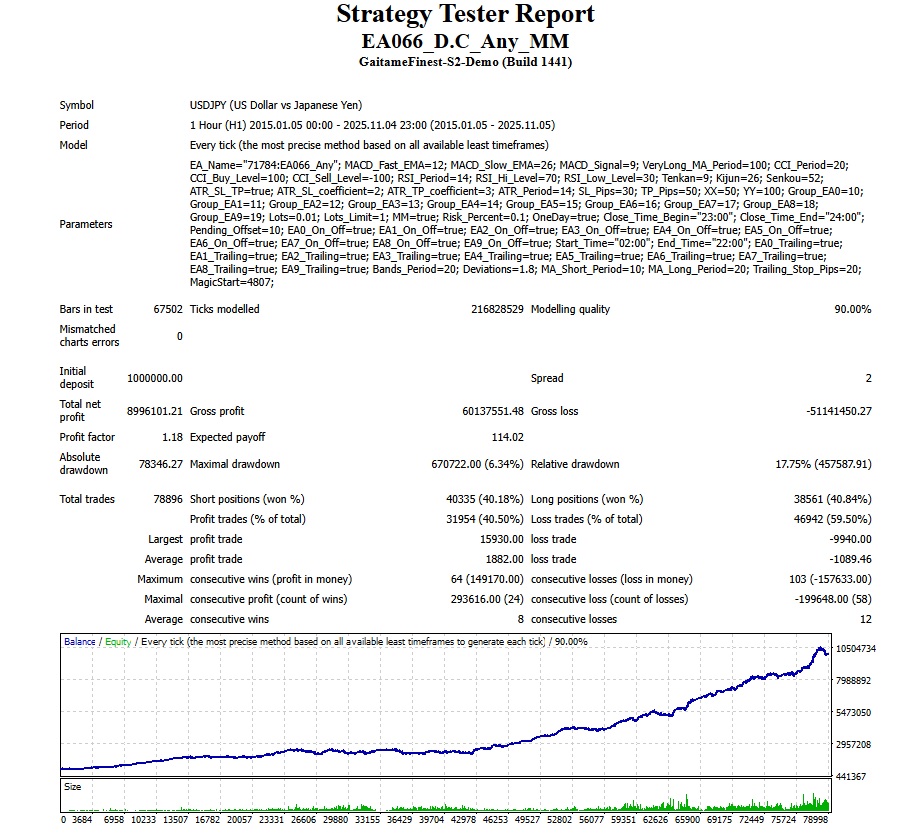The width and height of the screenshot is (901, 835).
Task: Click the chart axis label 5473050
Action: tap(853, 713)
